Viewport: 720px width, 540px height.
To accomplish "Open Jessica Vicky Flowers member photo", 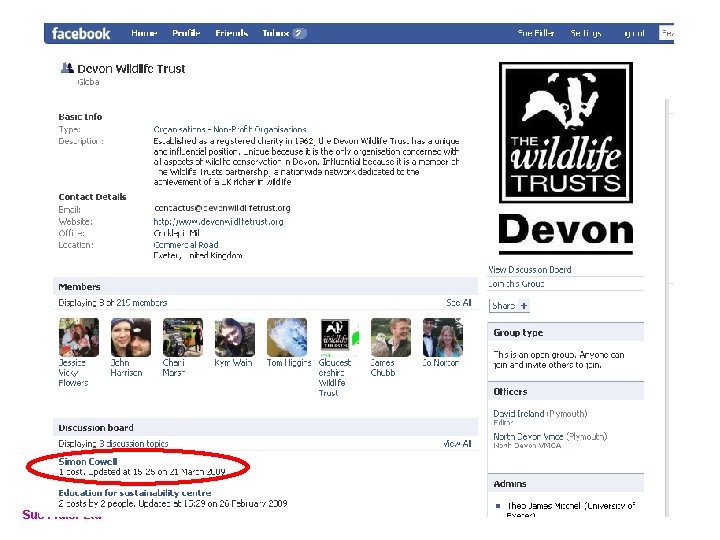I will click(x=79, y=338).
